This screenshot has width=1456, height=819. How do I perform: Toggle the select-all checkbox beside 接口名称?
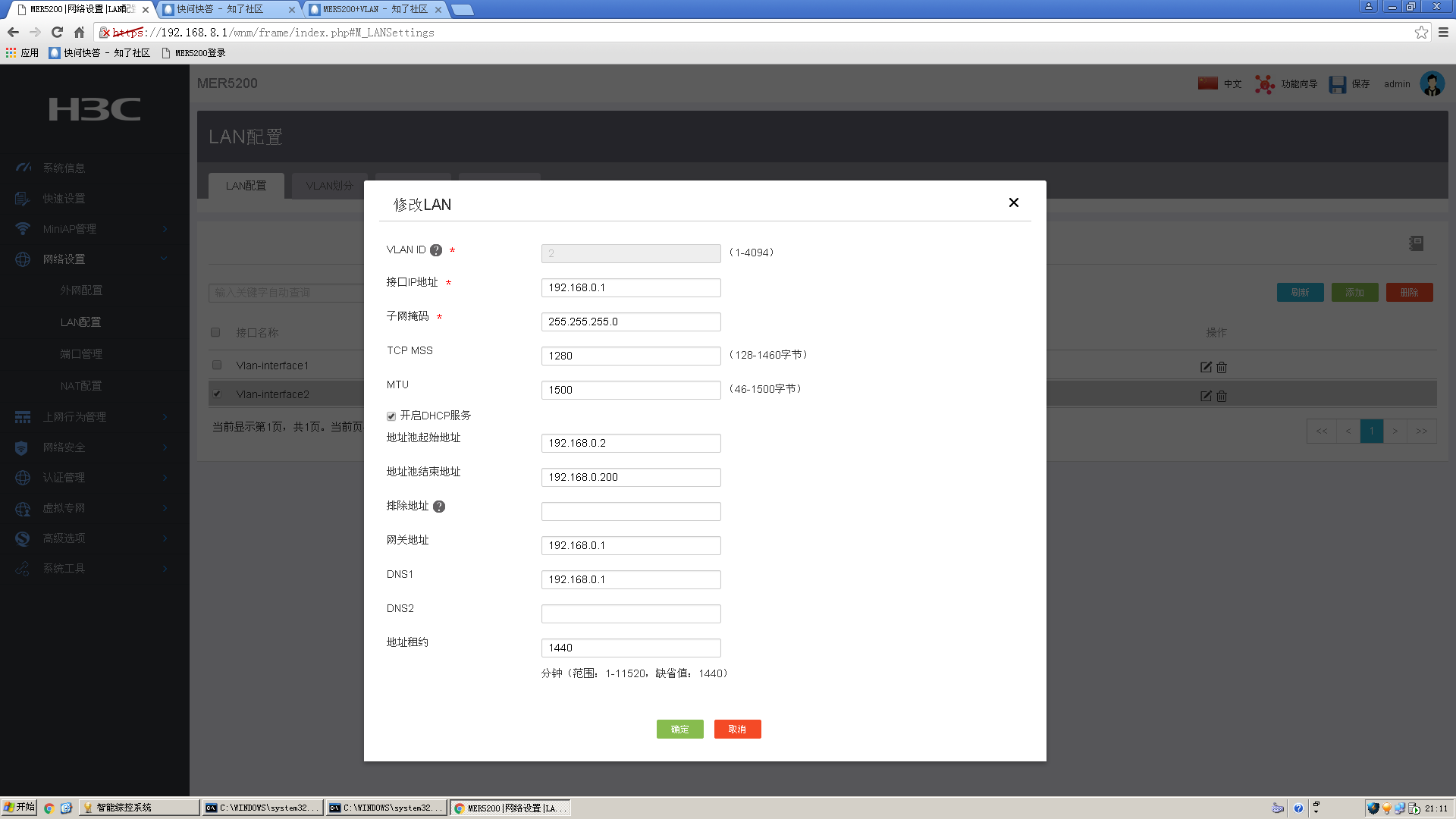coord(215,332)
